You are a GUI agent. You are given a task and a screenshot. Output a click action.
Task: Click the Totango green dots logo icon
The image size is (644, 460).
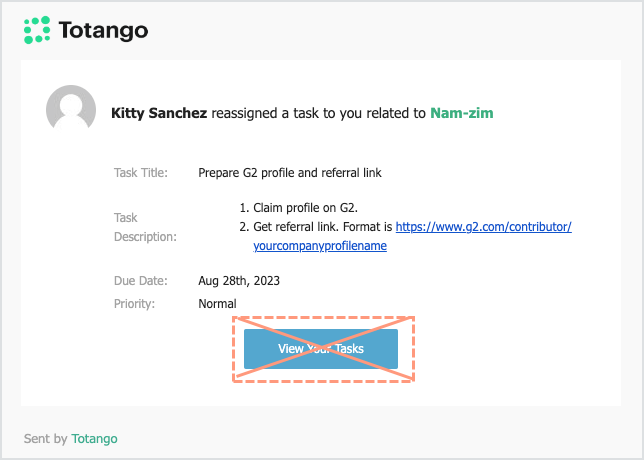pyautogui.click(x=37, y=30)
